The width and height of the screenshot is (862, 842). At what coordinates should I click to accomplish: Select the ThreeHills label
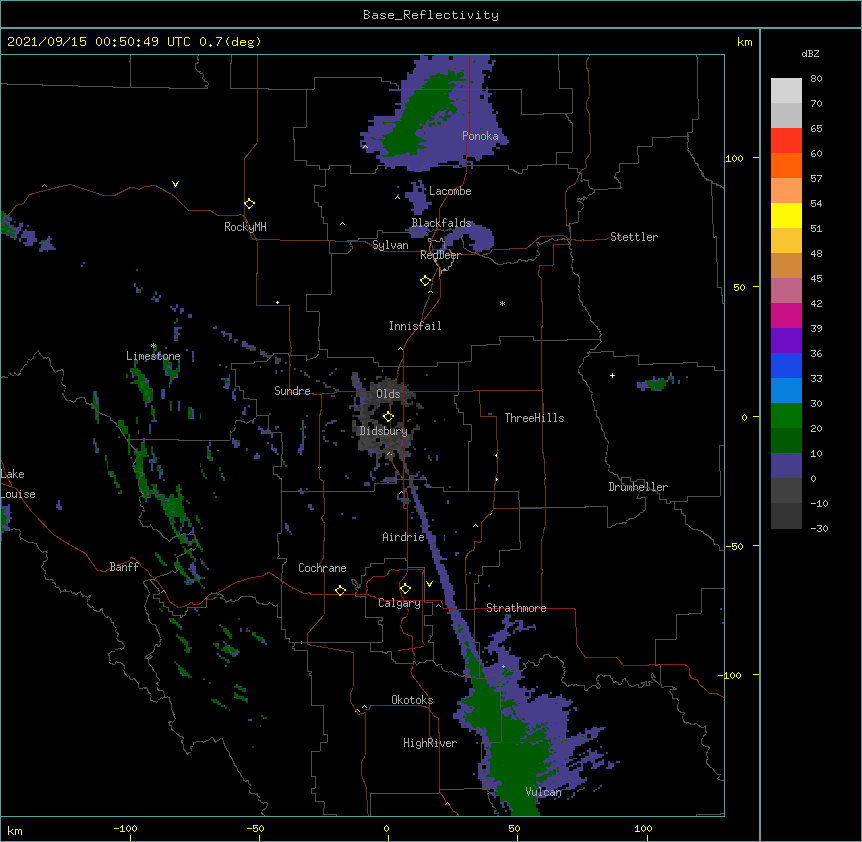[534, 418]
